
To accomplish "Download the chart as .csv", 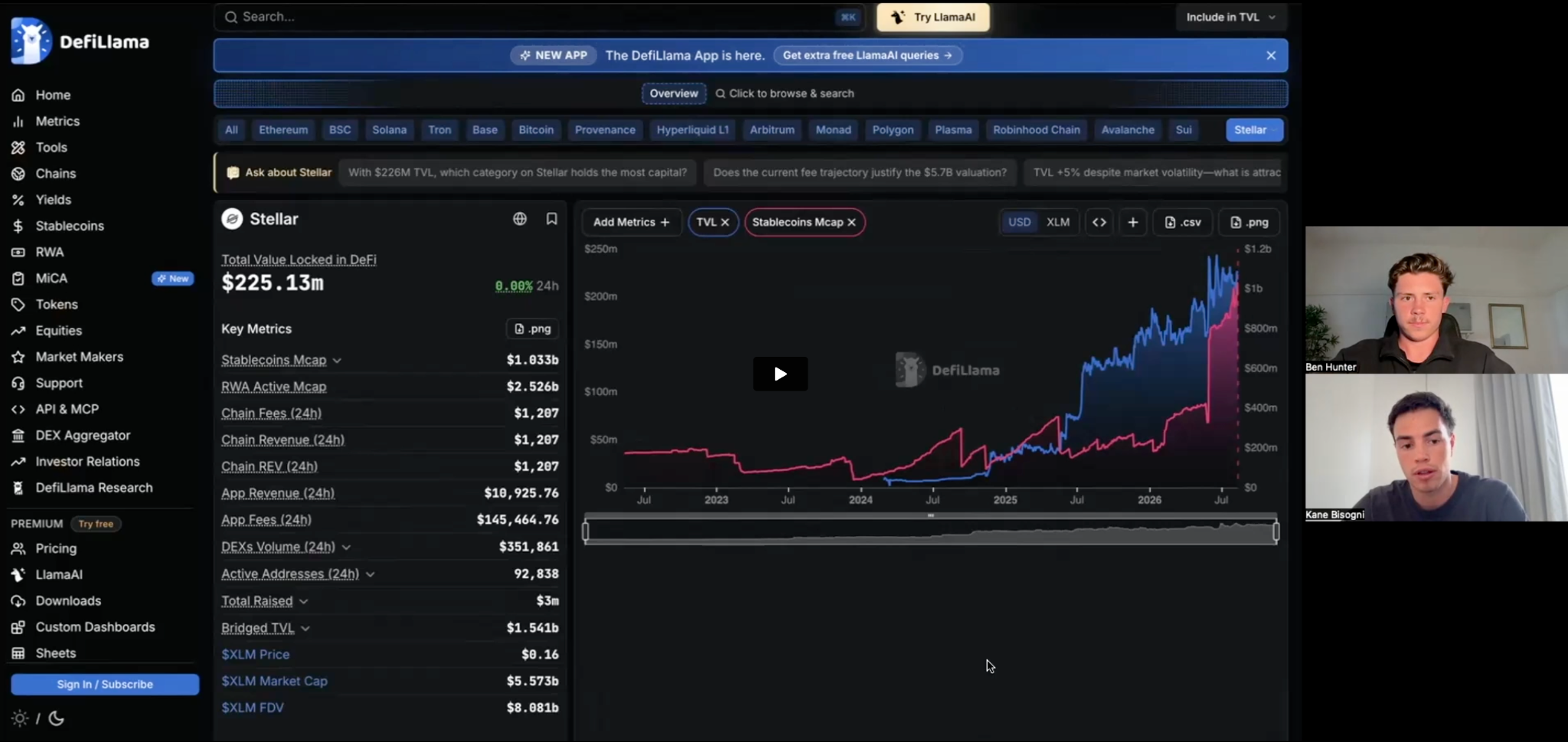I will coord(1183,222).
